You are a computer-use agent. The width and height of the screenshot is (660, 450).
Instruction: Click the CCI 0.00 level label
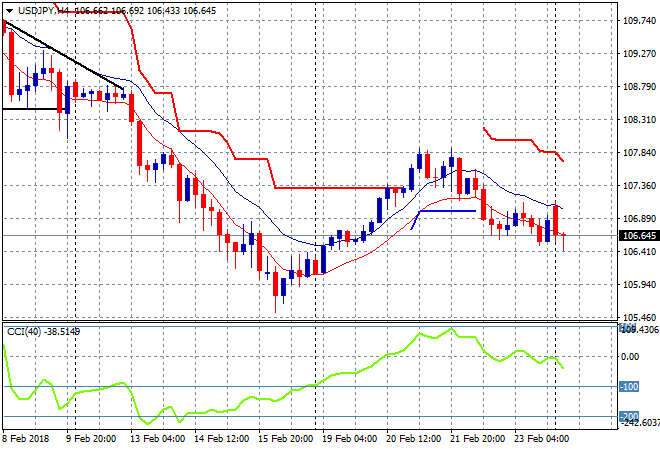[x=630, y=357]
